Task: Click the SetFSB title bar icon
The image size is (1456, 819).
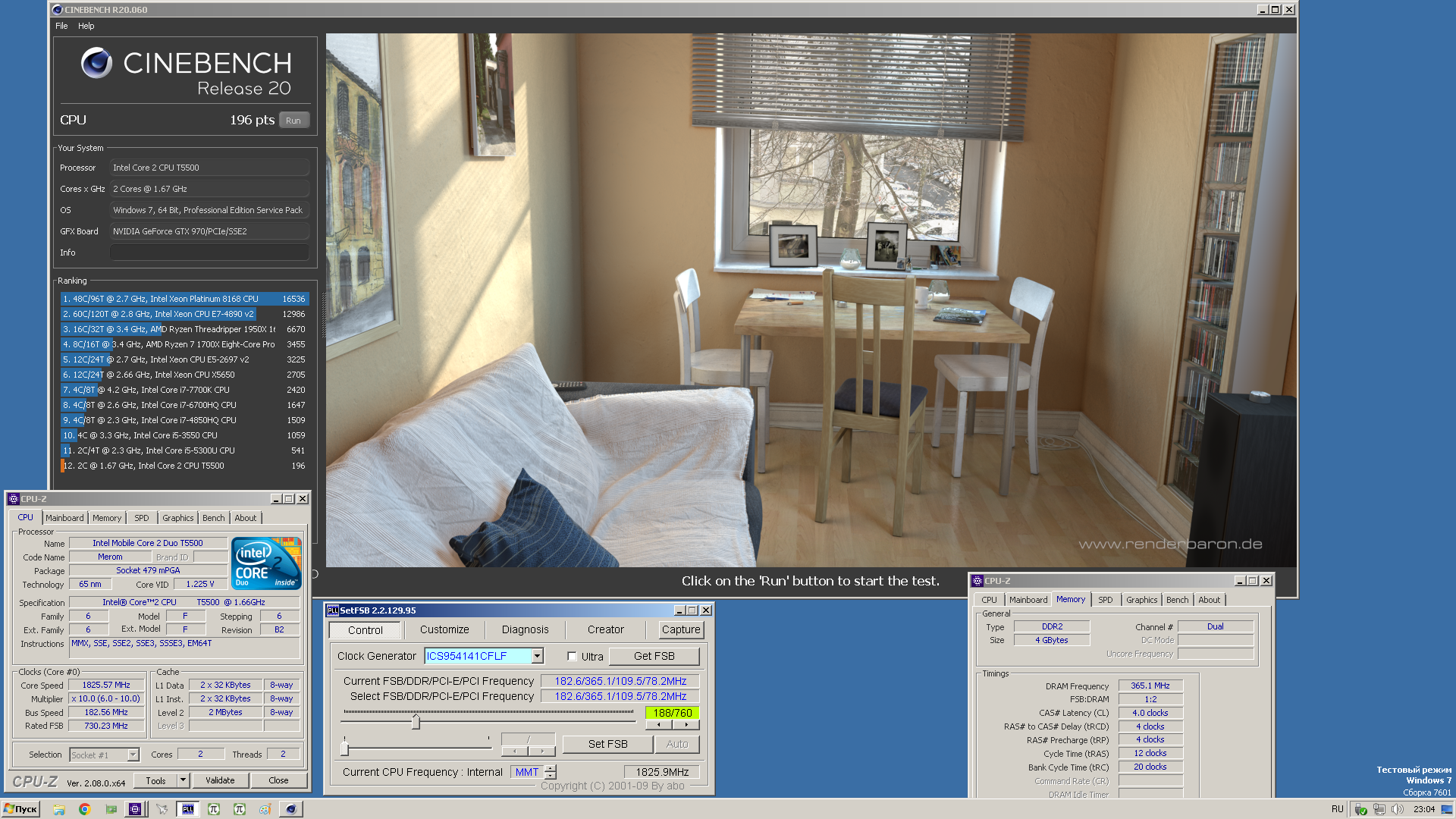Action: pos(333,610)
